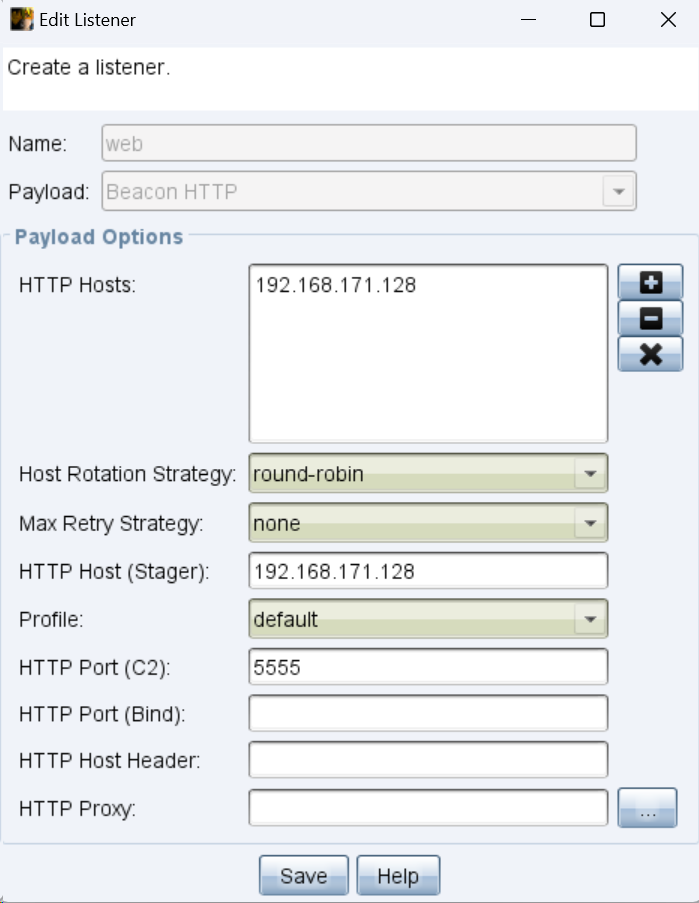
Task: Maximize the Edit Listener window
Action: 597,19
